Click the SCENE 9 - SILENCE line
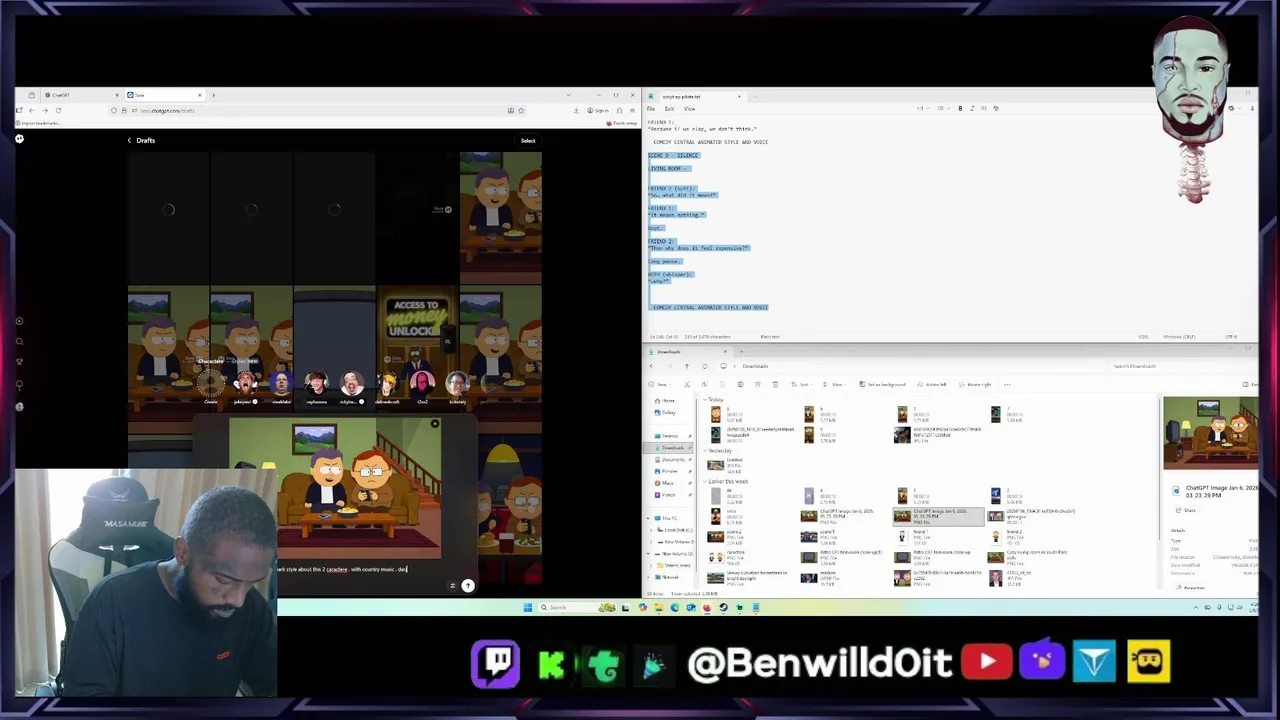The width and height of the screenshot is (1280, 720). (x=673, y=155)
